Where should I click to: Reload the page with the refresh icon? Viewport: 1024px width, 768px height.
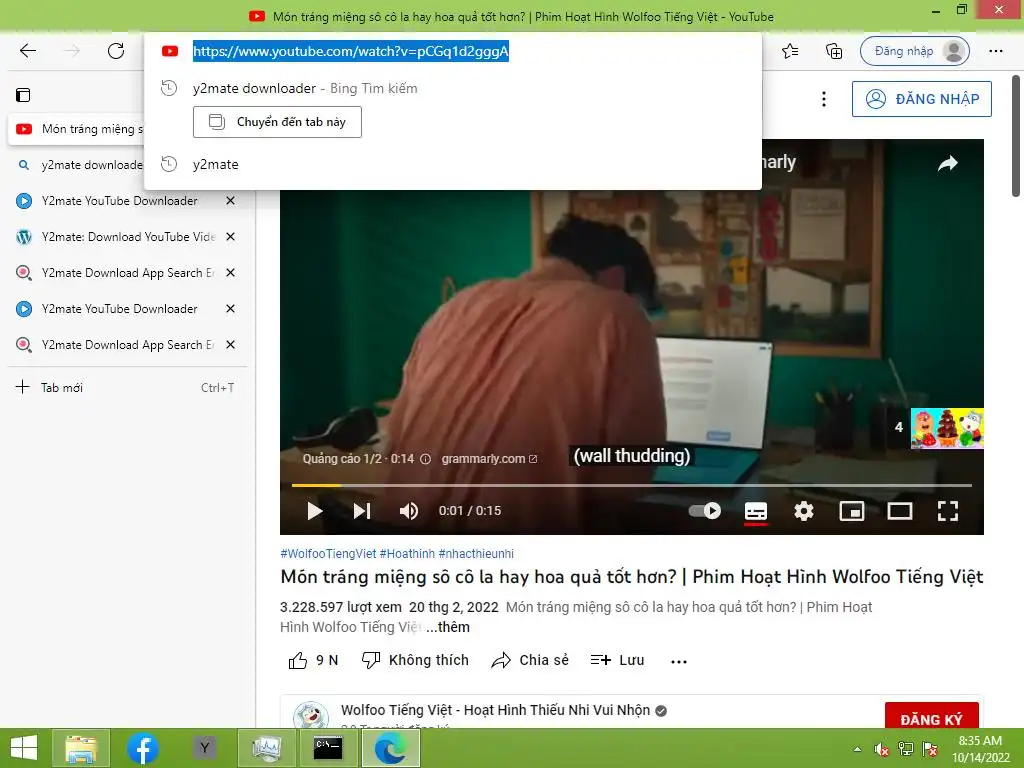116,51
